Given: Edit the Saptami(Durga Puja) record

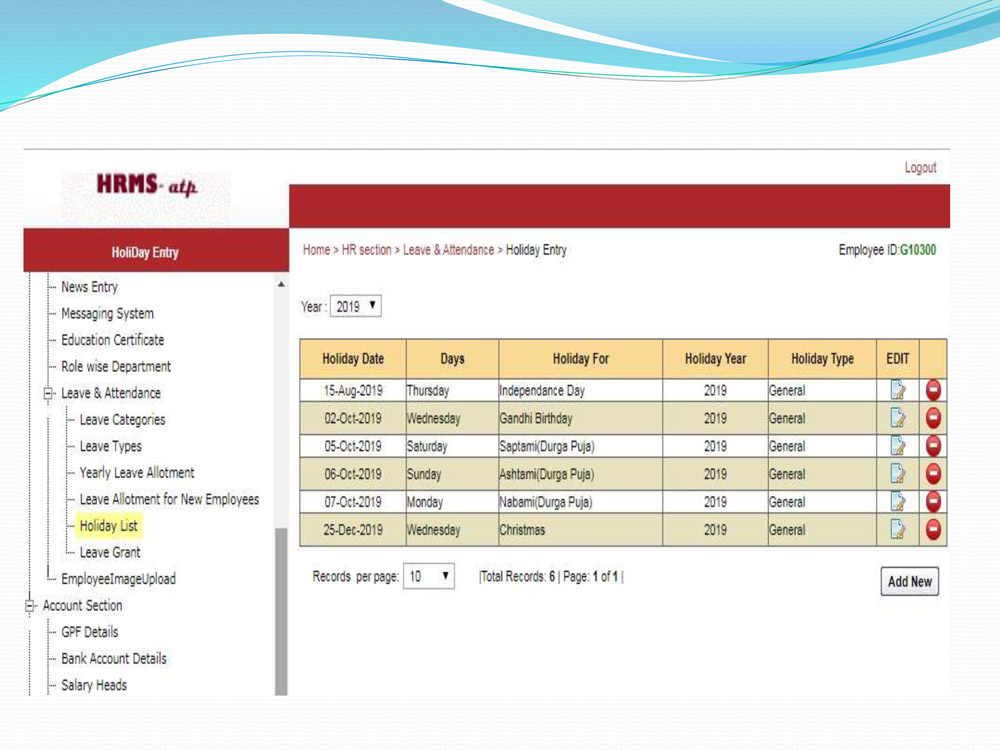Looking at the screenshot, I should (x=897, y=446).
